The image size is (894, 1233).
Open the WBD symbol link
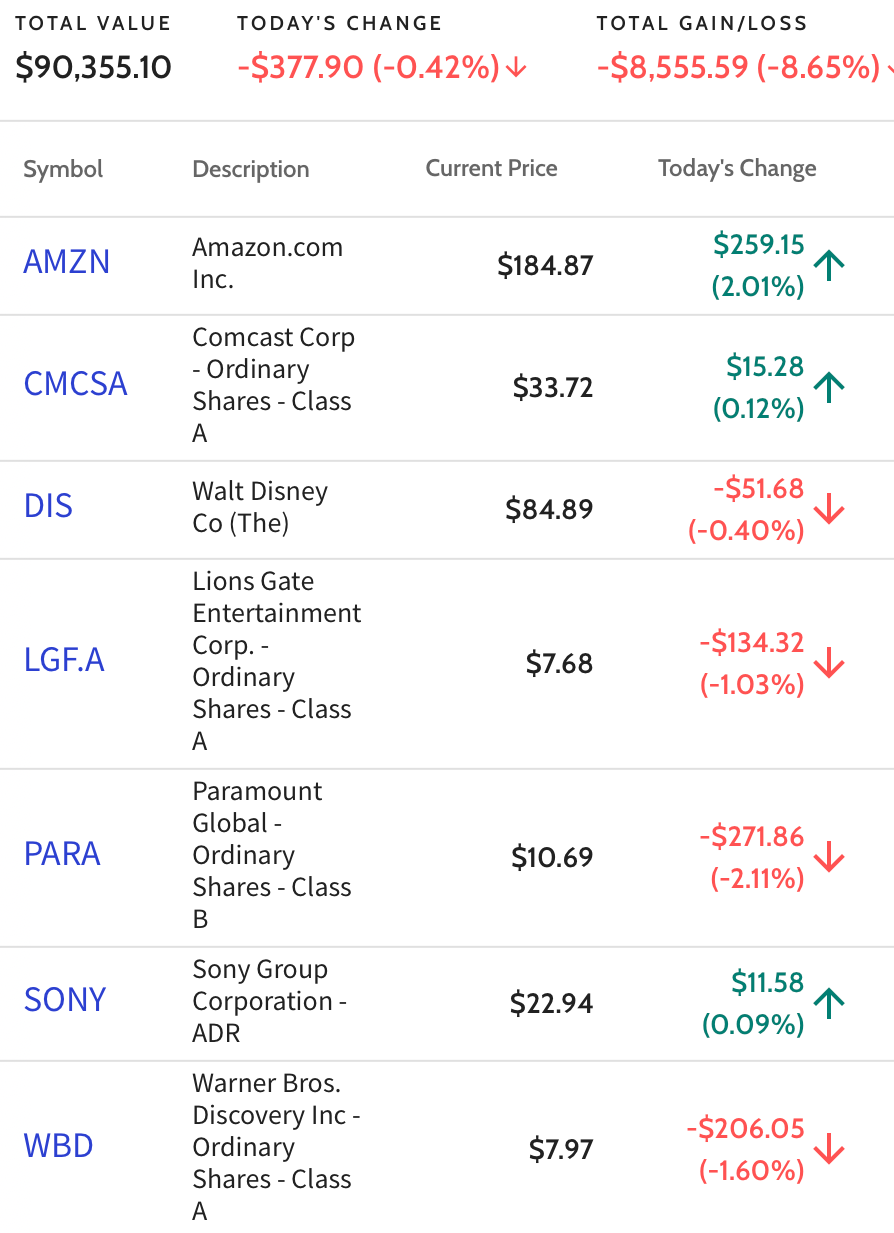[58, 1146]
